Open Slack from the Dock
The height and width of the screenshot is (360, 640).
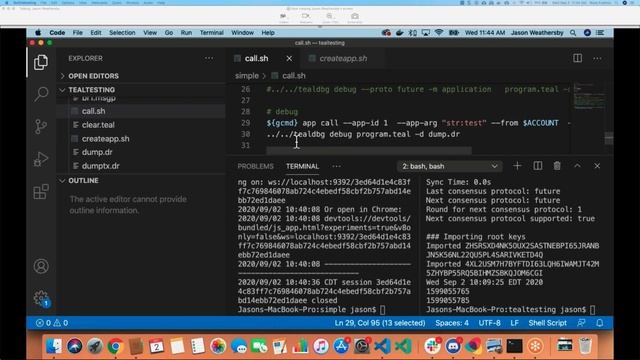point(432,346)
